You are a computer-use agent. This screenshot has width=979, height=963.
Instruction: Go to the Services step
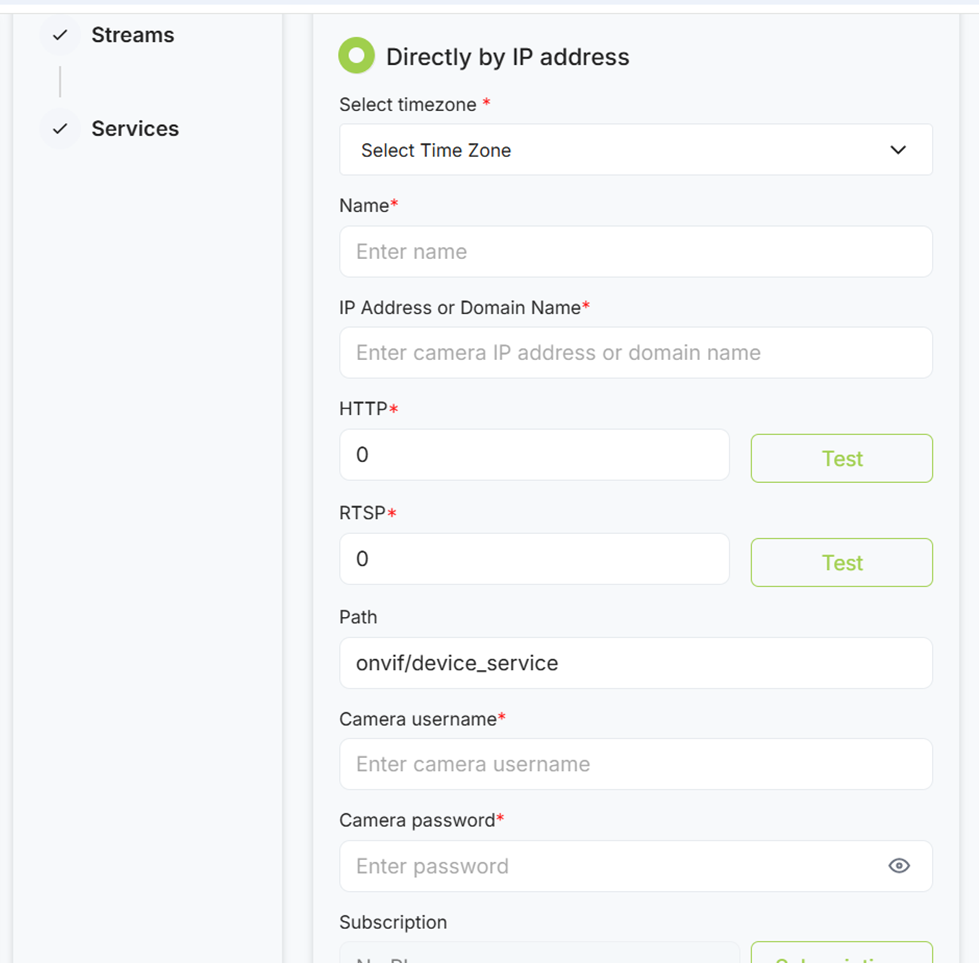[x=135, y=129]
